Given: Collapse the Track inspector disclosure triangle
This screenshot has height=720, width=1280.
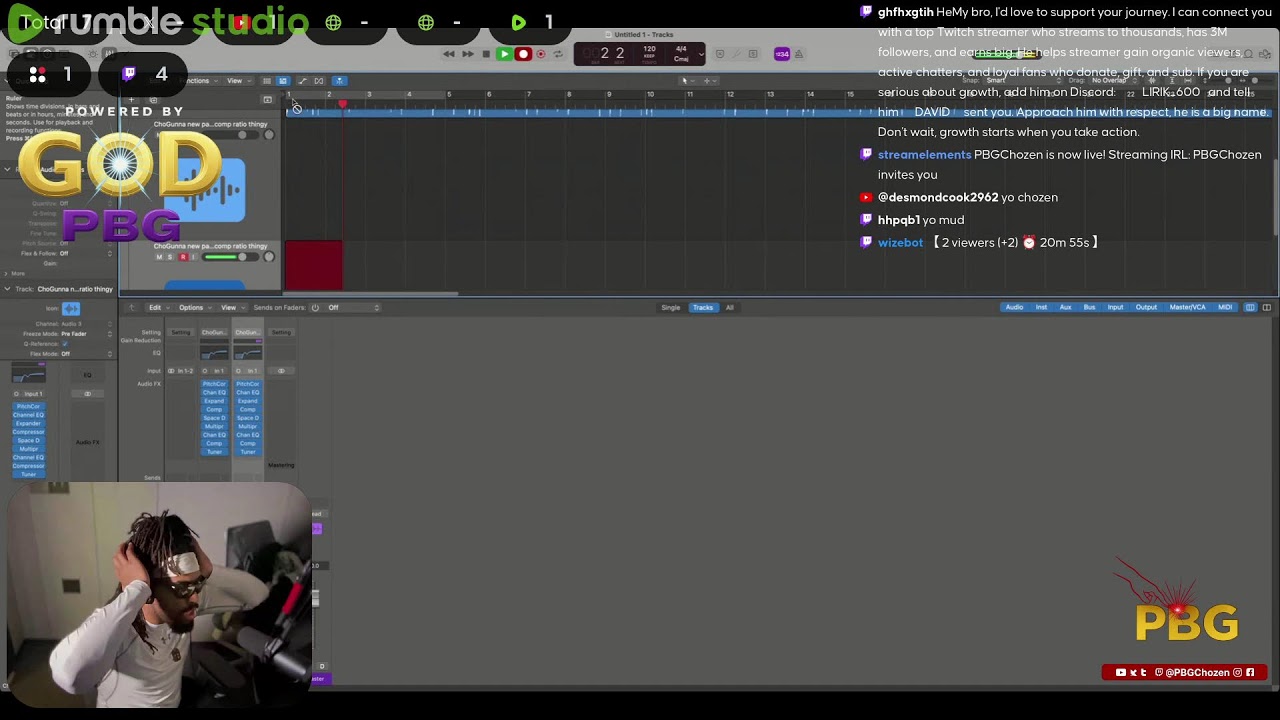Looking at the screenshot, I should [7, 289].
